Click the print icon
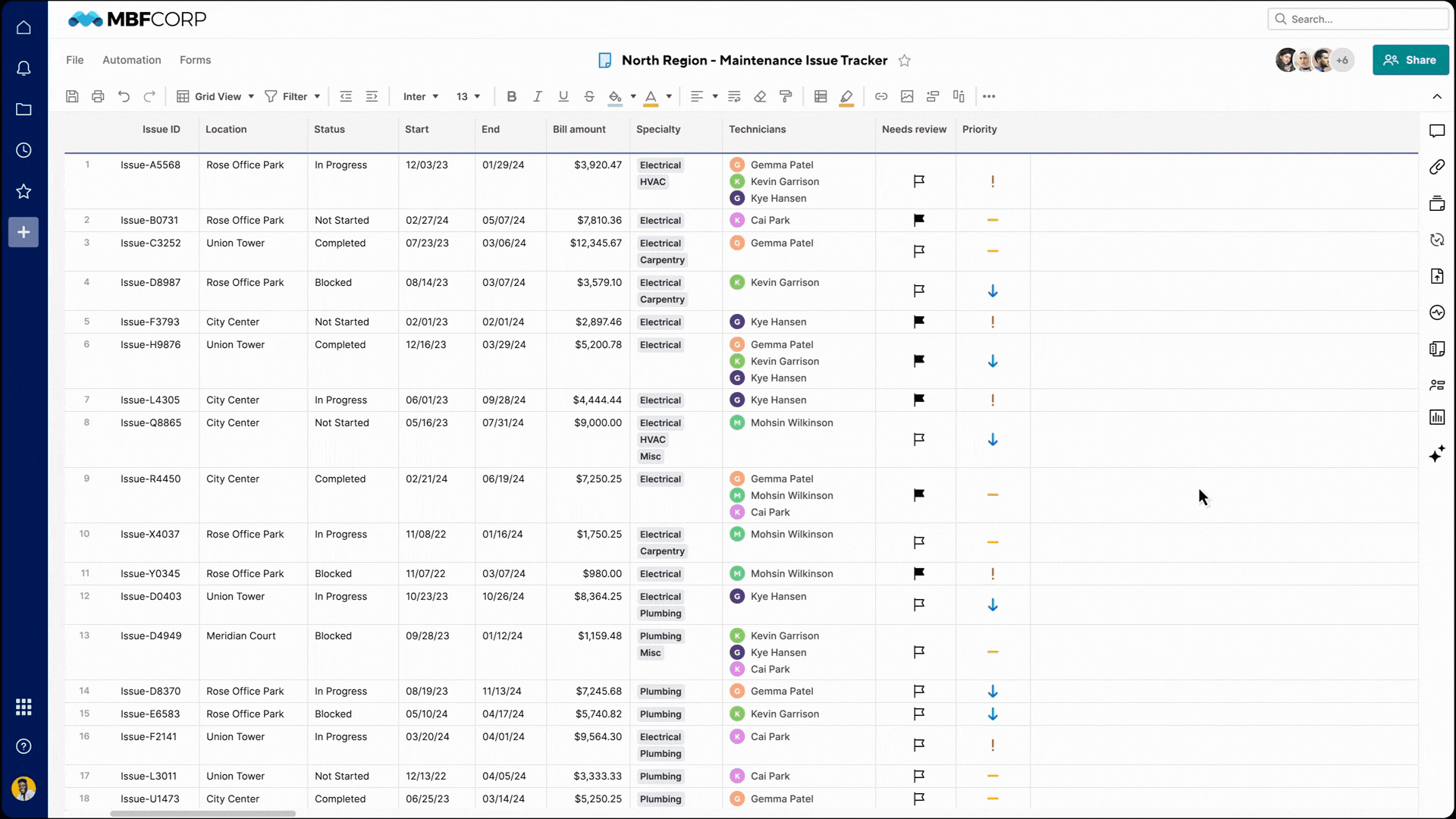Screen dimensions: 1456x819 pos(98,96)
